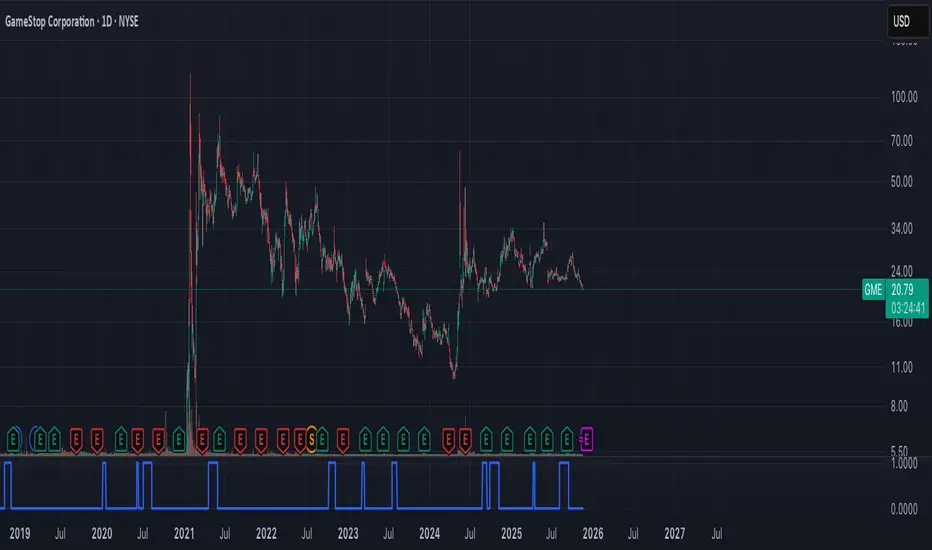Click the GameStop Corporation chart title
The image size is (932, 550).
pos(51,21)
